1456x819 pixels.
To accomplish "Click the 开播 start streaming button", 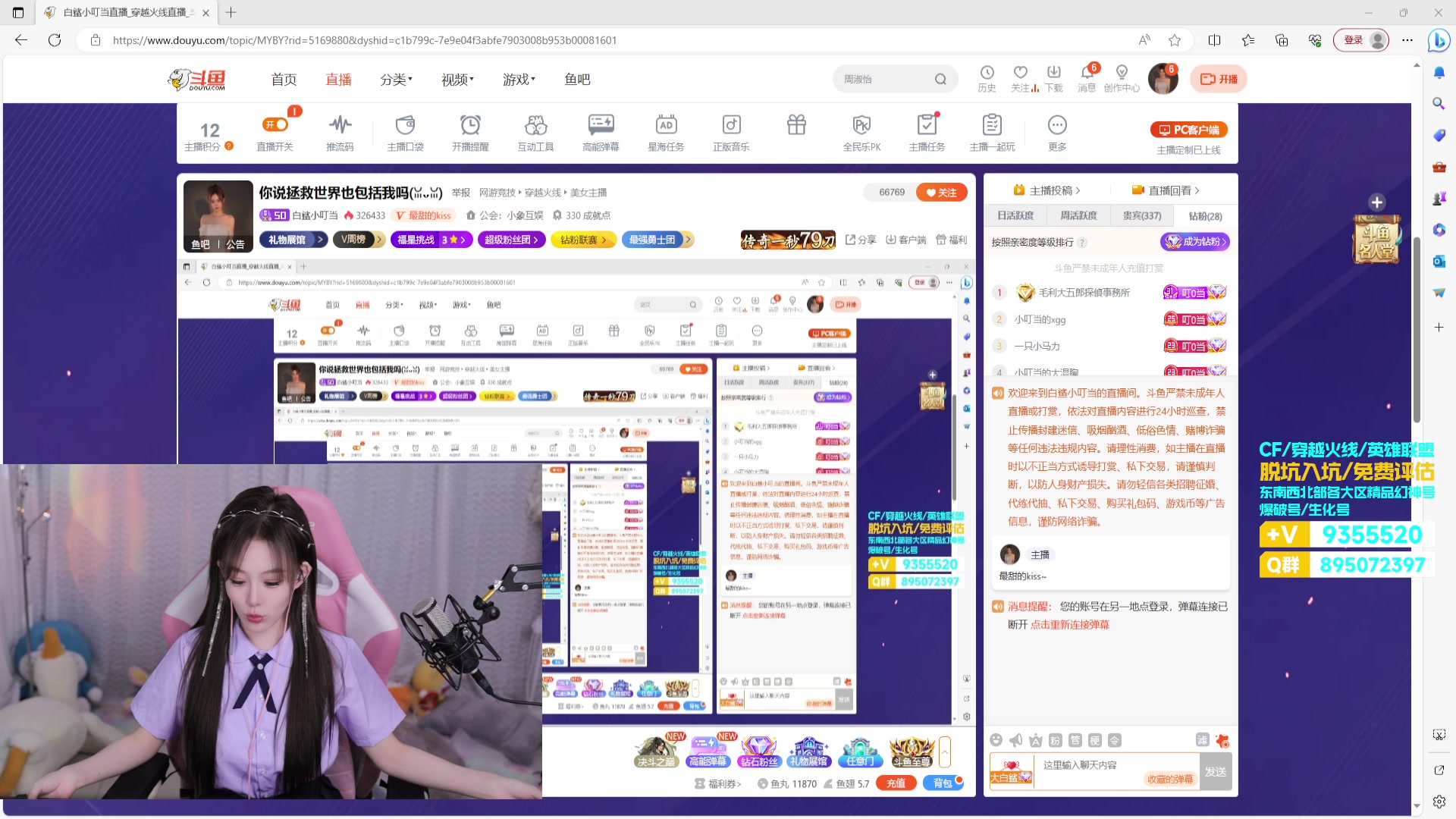I will point(1218,79).
